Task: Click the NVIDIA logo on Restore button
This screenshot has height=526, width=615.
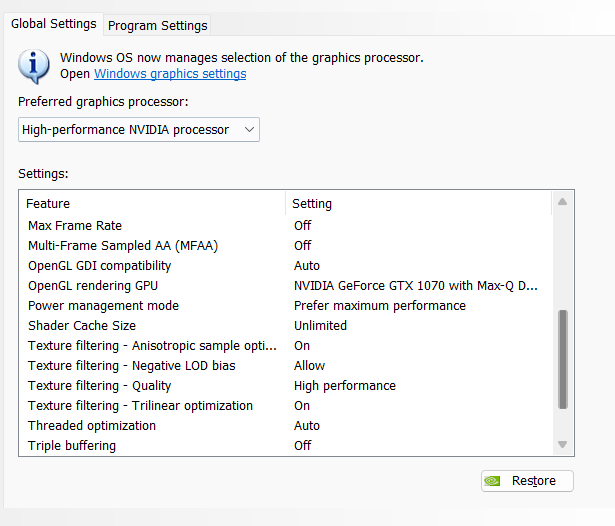Action: tap(492, 480)
